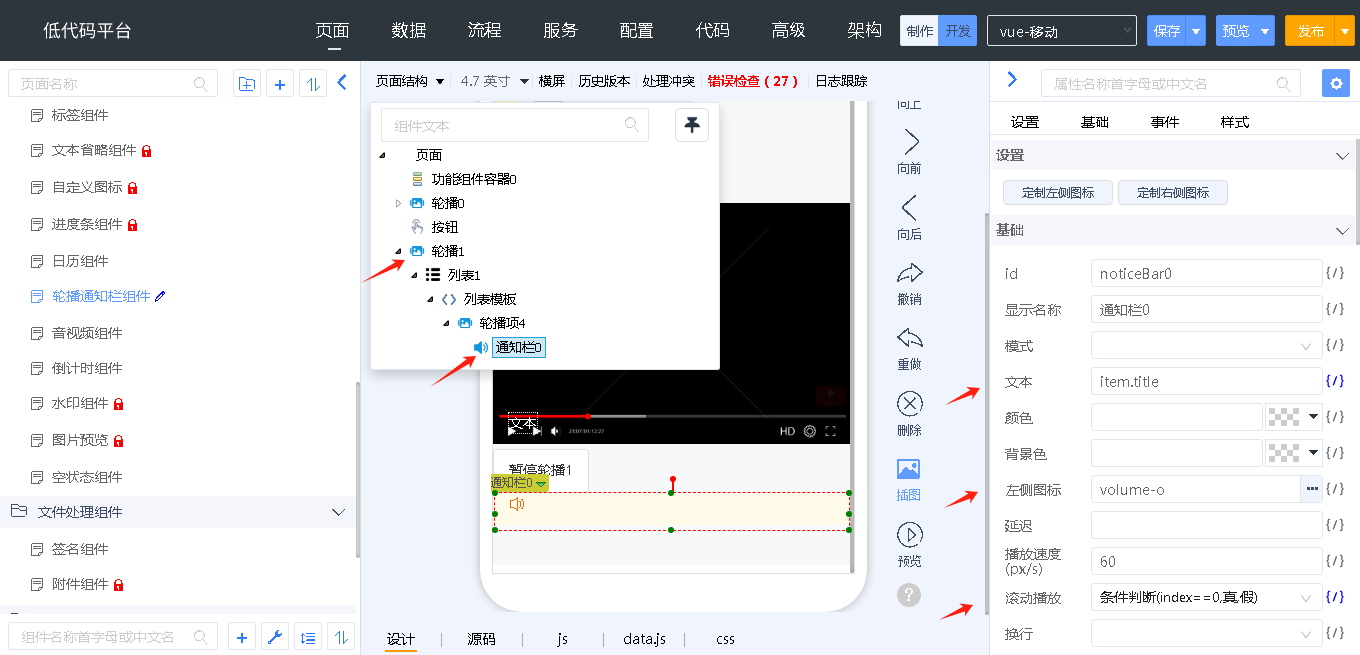Open the 背景色 color swatch picker

tap(1294, 453)
